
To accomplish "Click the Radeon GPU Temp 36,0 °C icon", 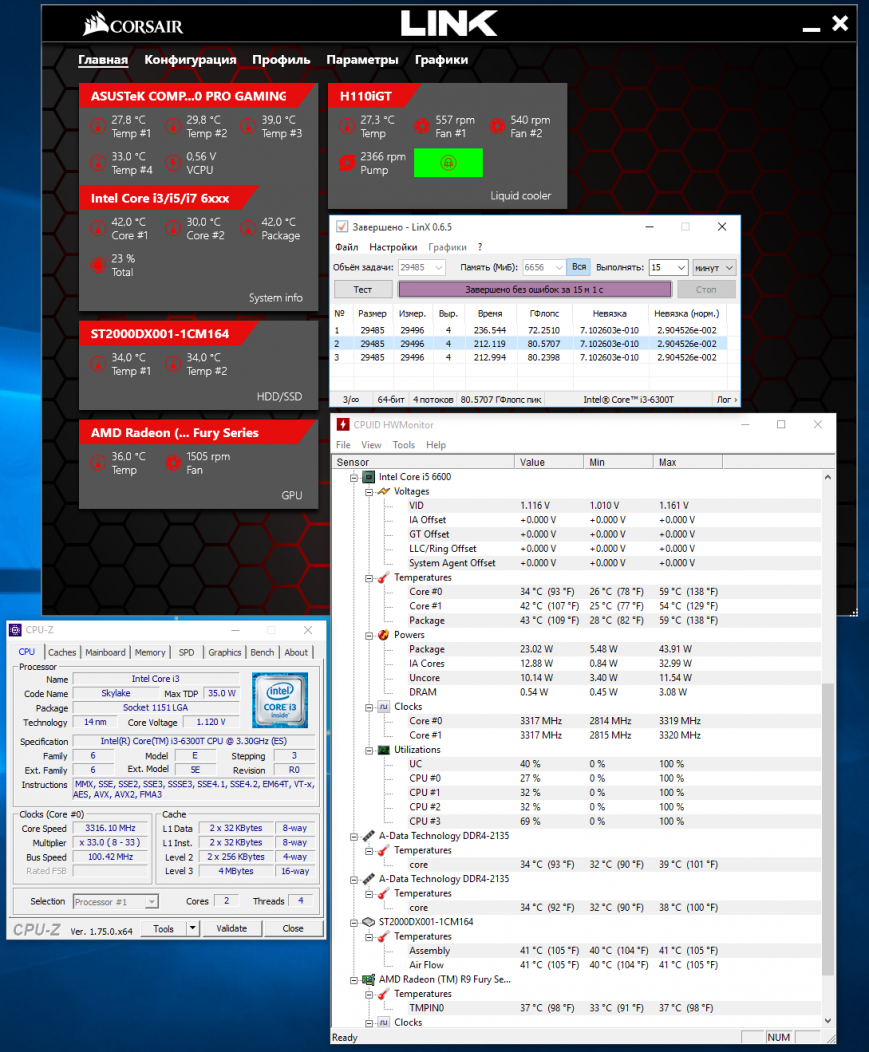I will tap(98, 462).
